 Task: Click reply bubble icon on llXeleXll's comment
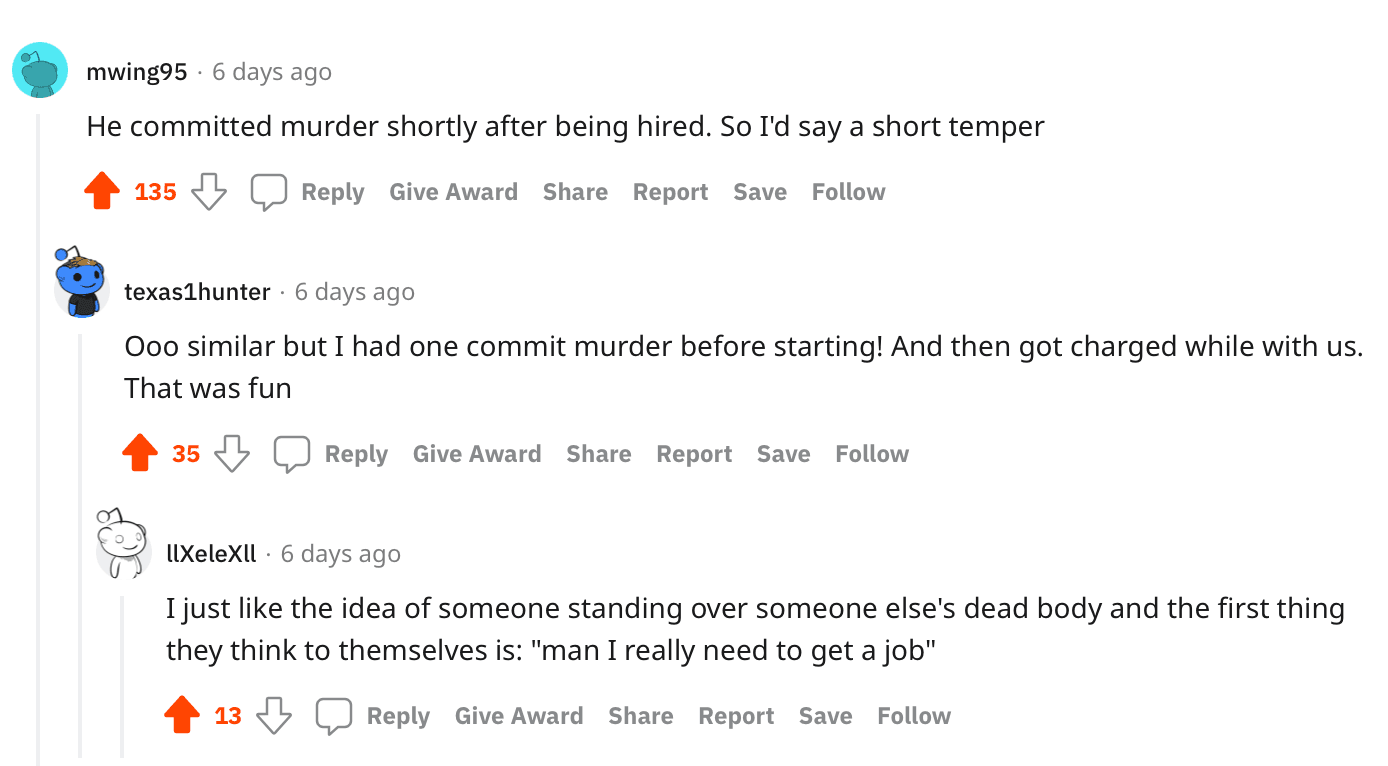(x=334, y=716)
